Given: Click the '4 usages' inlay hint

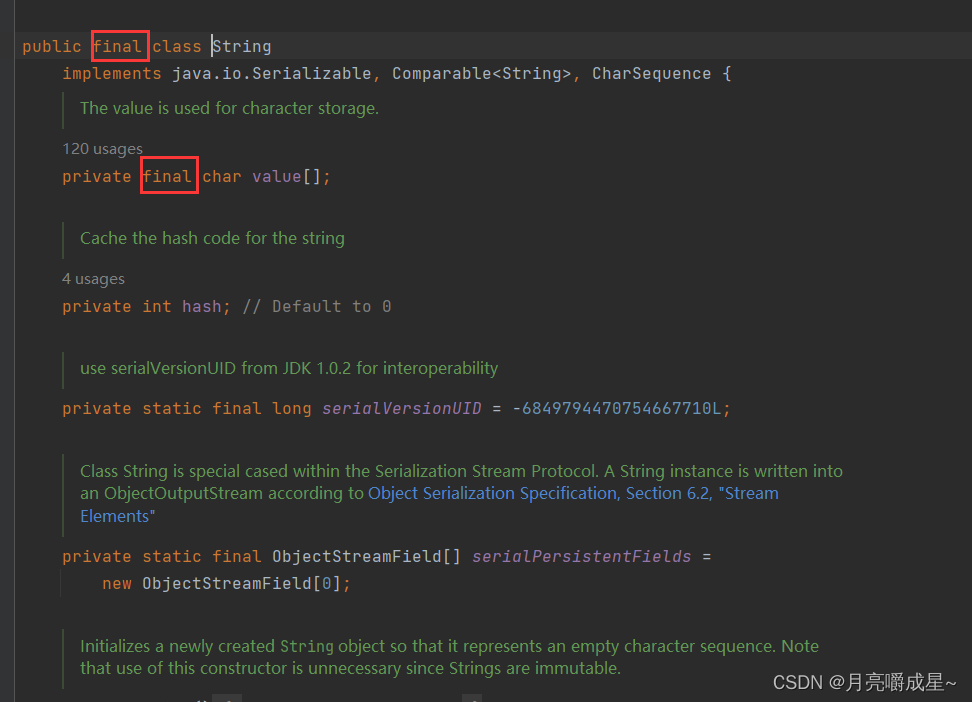Looking at the screenshot, I should click(x=93, y=279).
